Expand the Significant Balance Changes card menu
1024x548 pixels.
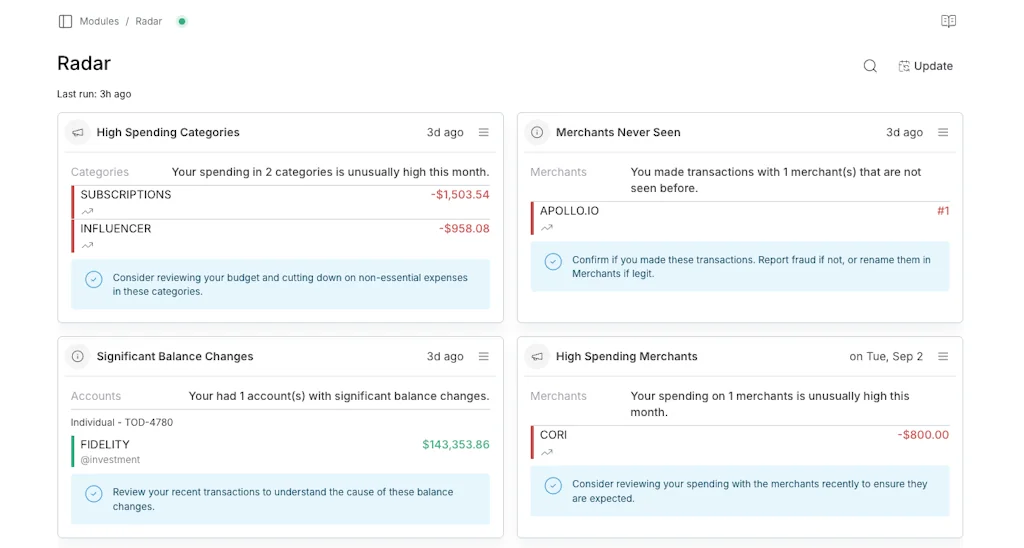pyautogui.click(x=483, y=356)
